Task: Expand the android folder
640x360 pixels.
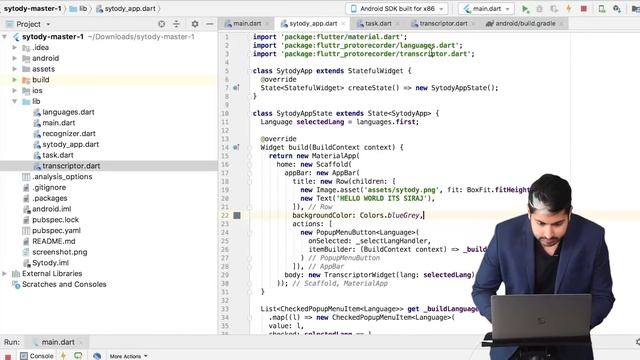Action: (15, 58)
